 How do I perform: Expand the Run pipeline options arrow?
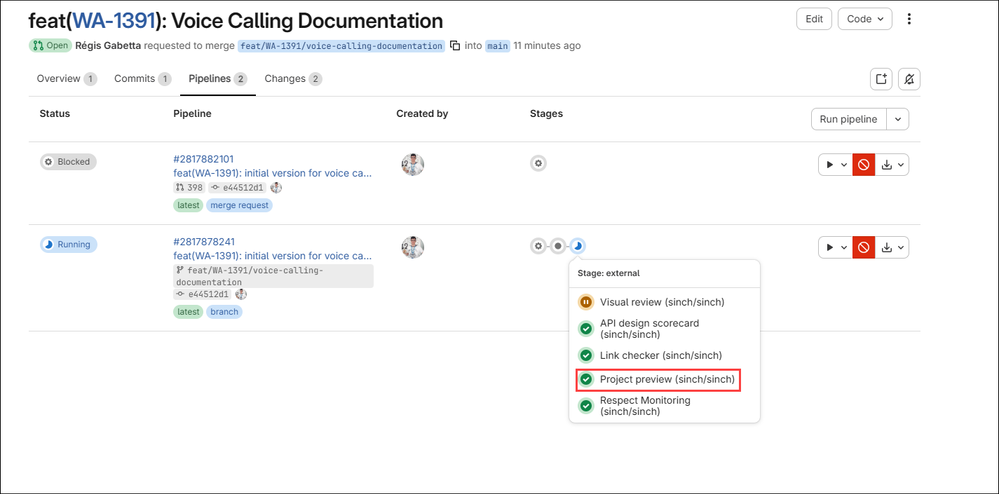(898, 119)
